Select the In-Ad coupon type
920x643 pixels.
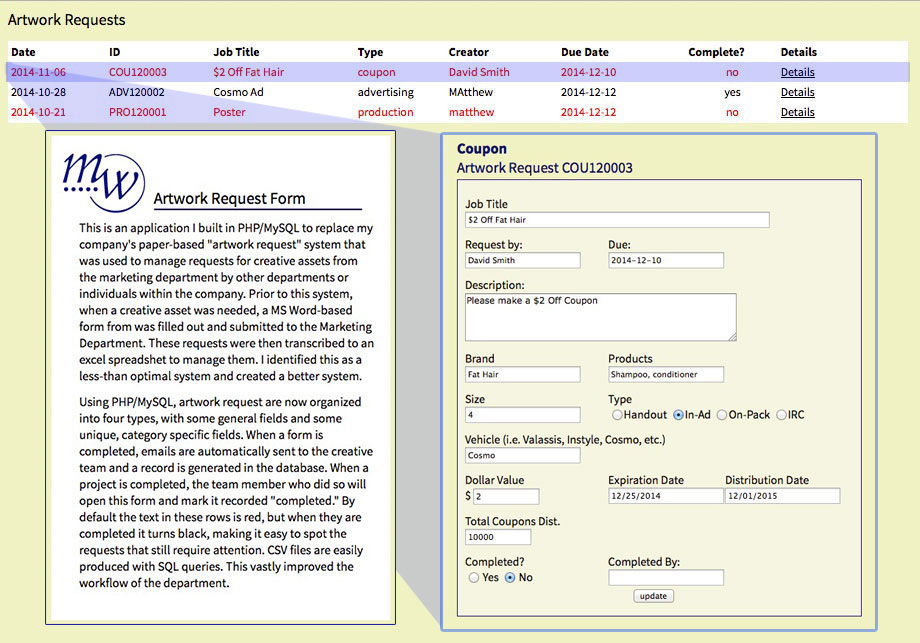coord(678,415)
